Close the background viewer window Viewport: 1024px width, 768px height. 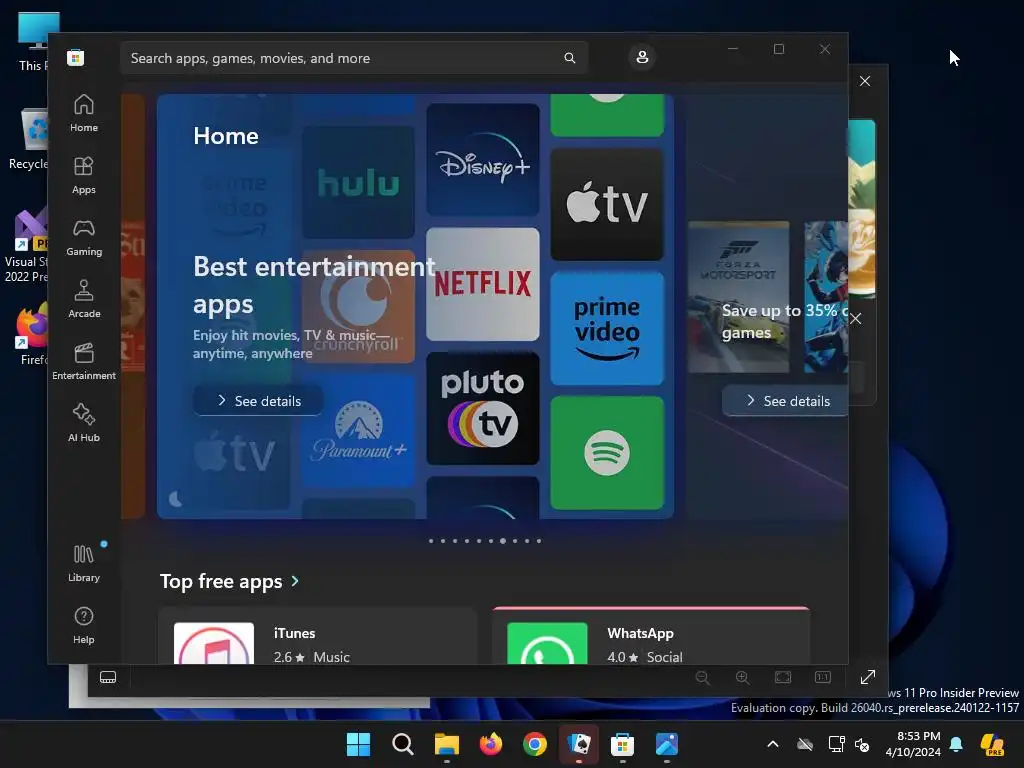pyautogui.click(x=865, y=81)
